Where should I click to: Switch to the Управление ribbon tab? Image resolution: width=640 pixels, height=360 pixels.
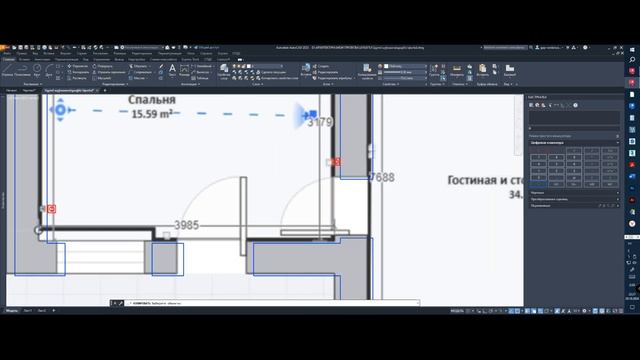(x=102, y=60)
